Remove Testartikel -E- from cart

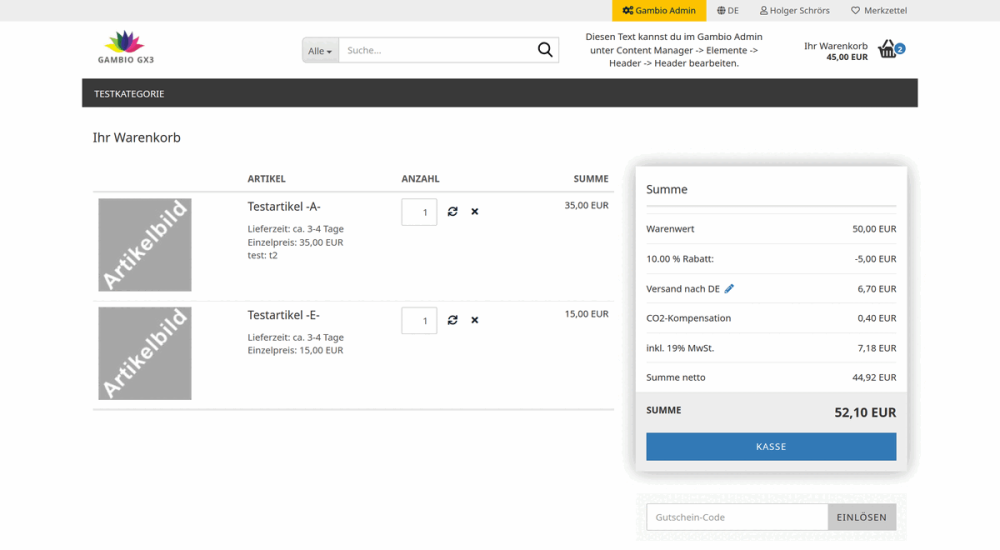coord(474,320)
